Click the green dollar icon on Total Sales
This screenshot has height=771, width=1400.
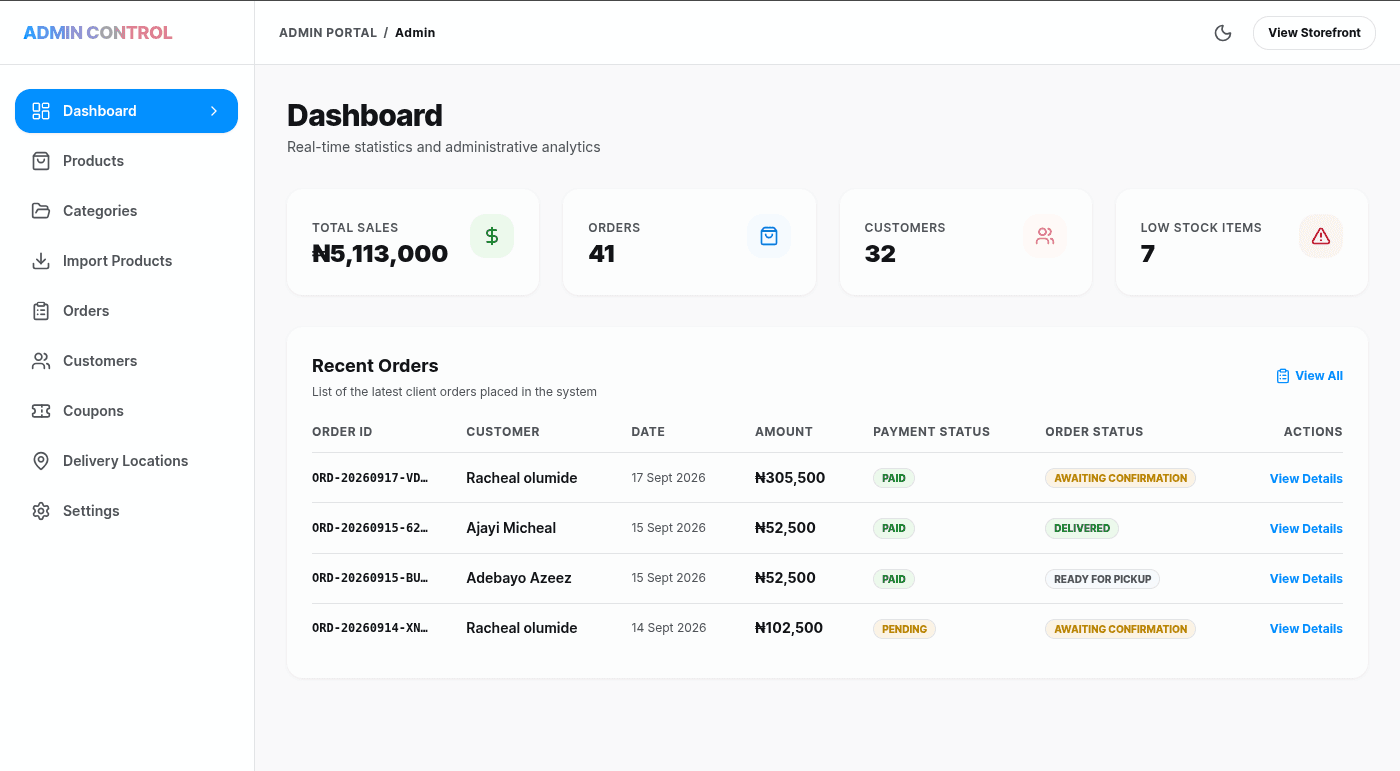[x=492, y=236]
